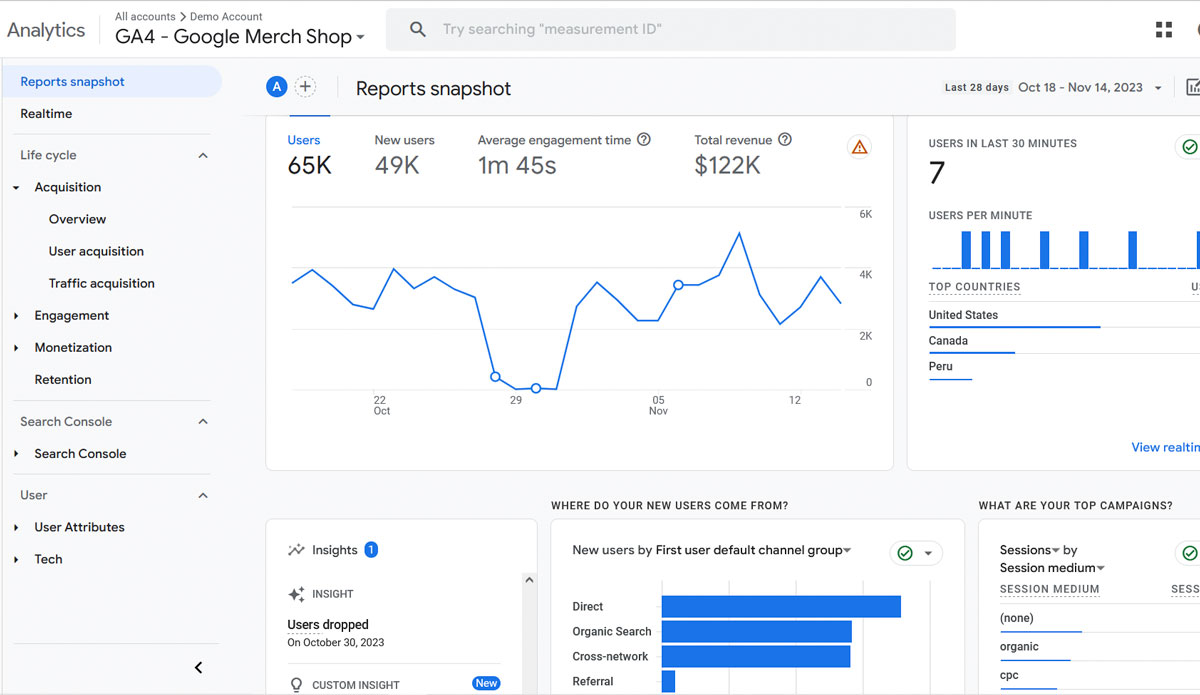This screenshot has height=695, width=1200.
Task: Click the Organic Search bar
Action: tap(757, 632)
